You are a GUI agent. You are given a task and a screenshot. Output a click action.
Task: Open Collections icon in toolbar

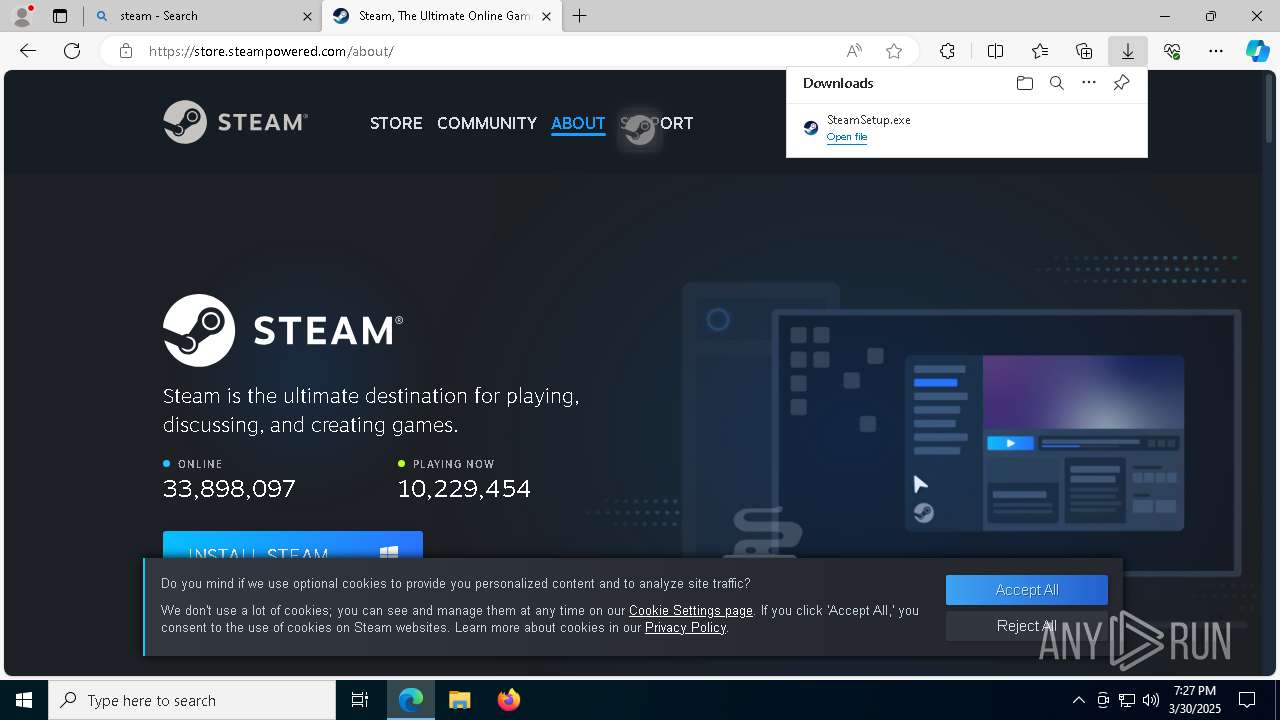(x=1084, y=51)
